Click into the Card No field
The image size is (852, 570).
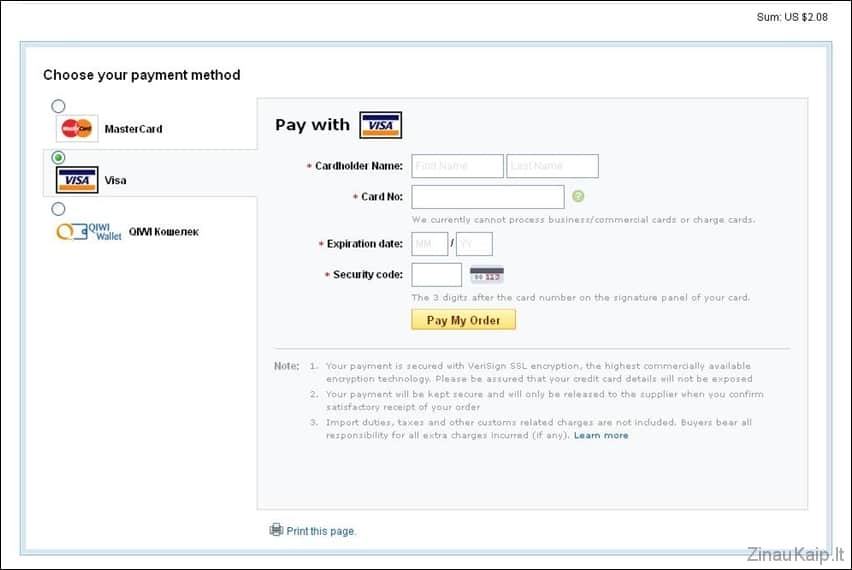click(488, 197)
